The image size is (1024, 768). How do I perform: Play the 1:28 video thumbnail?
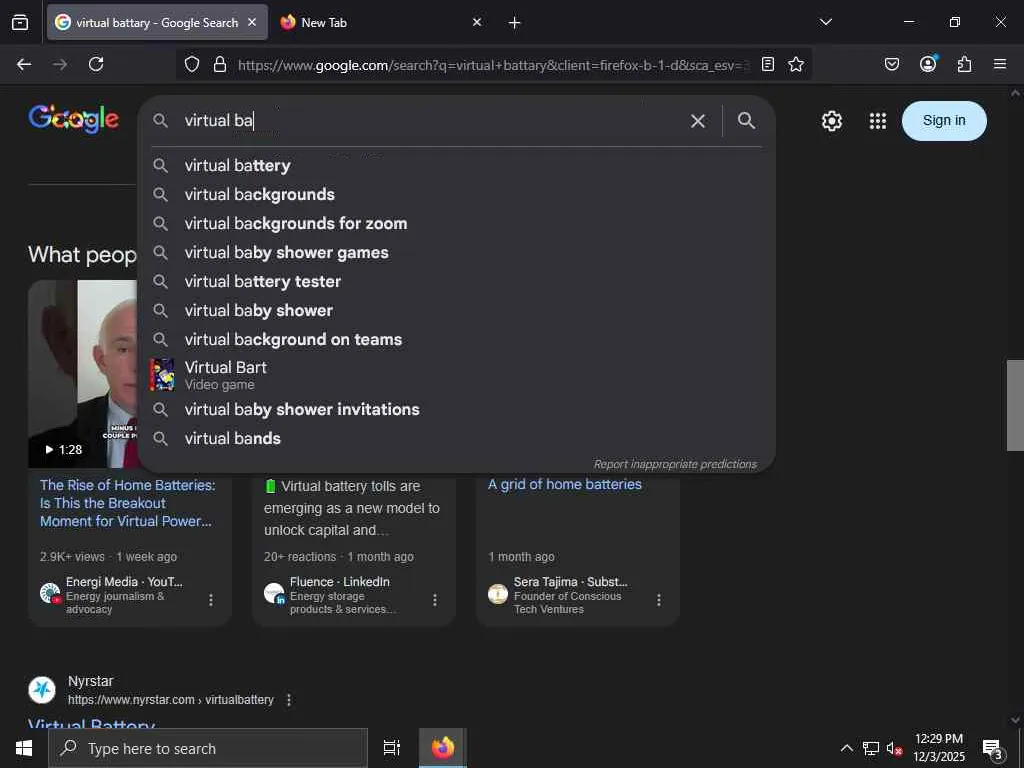(x=83, y=374)
